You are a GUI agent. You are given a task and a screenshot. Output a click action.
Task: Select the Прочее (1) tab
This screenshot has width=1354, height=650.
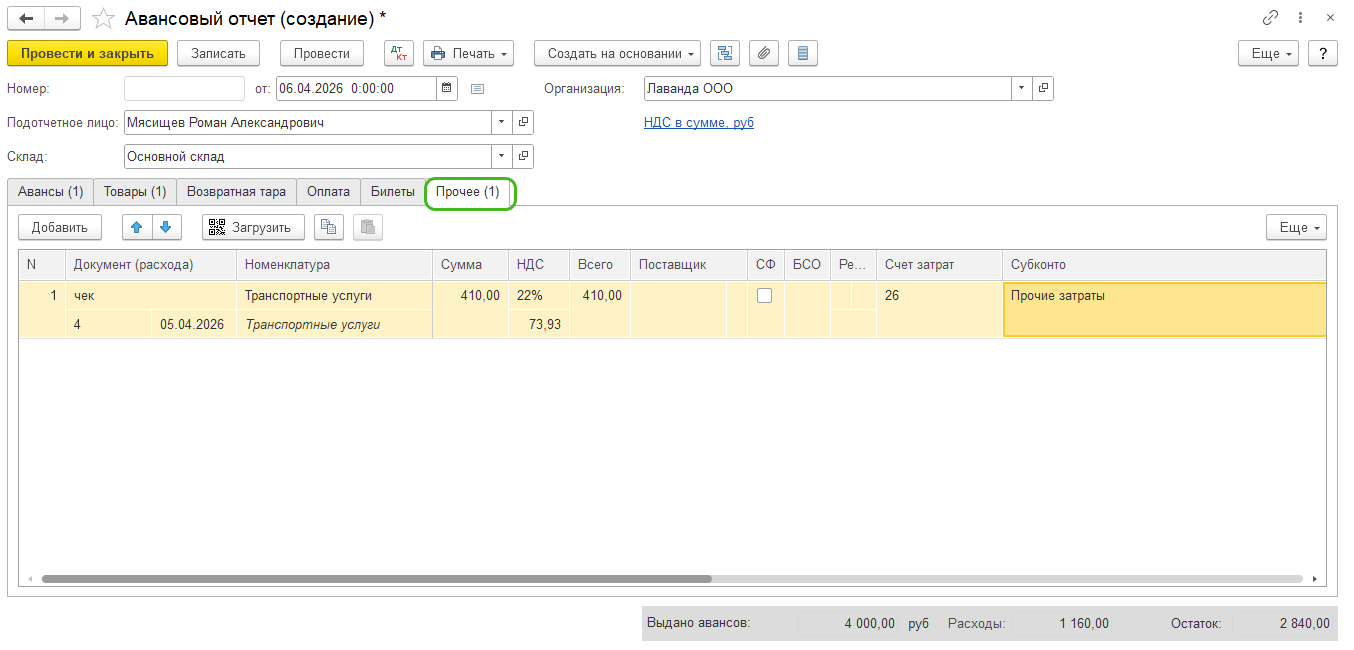click(x=470, y=192)
